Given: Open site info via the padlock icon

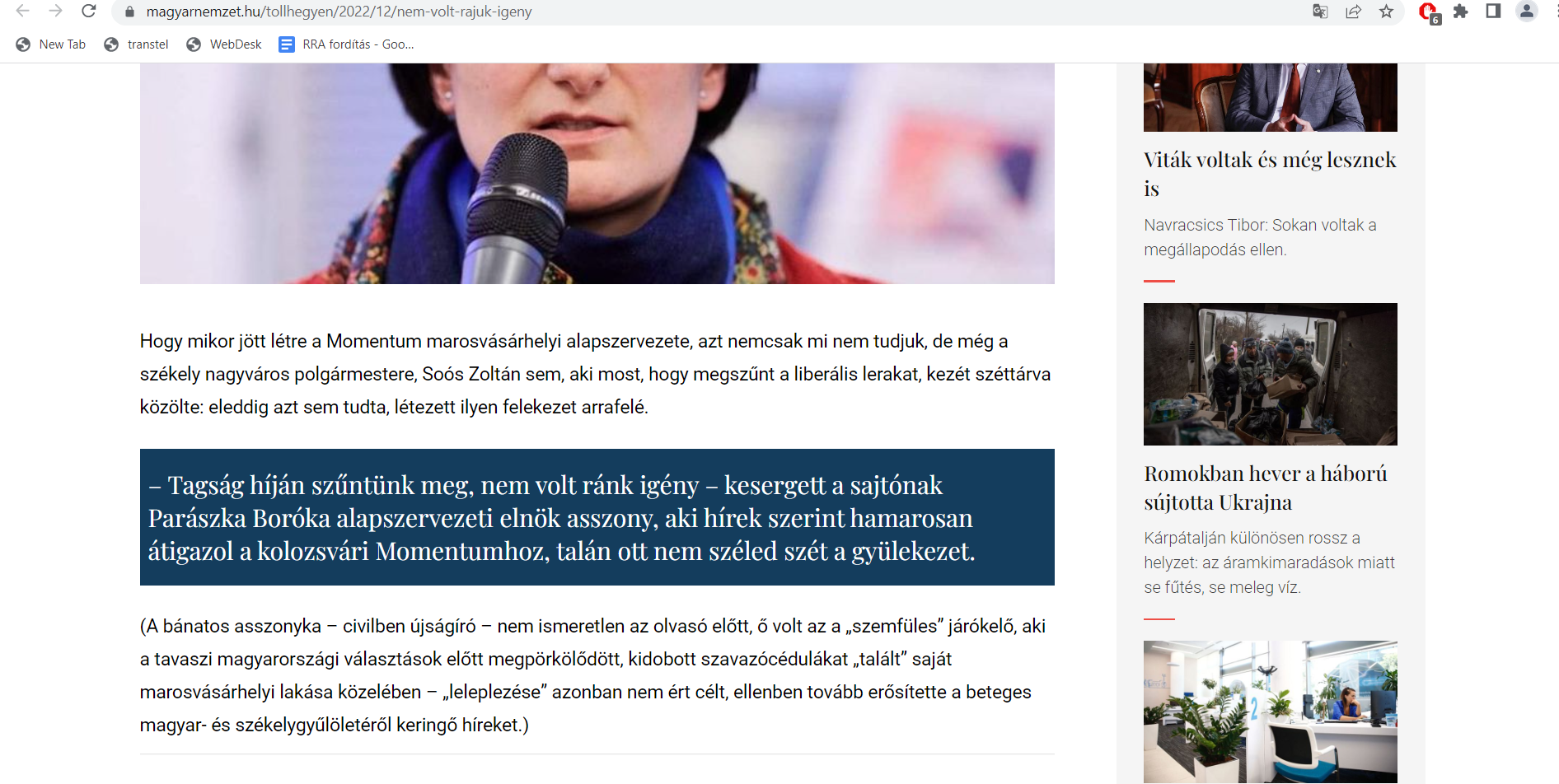Looking at the screenshot, I should (129, 12).
